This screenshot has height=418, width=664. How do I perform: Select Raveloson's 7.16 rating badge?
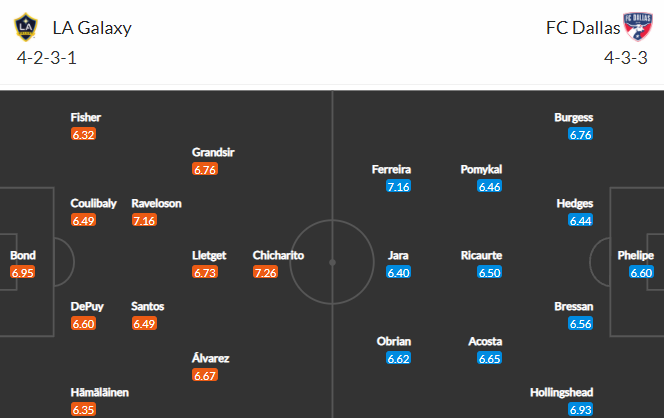(x=144, y=220)
